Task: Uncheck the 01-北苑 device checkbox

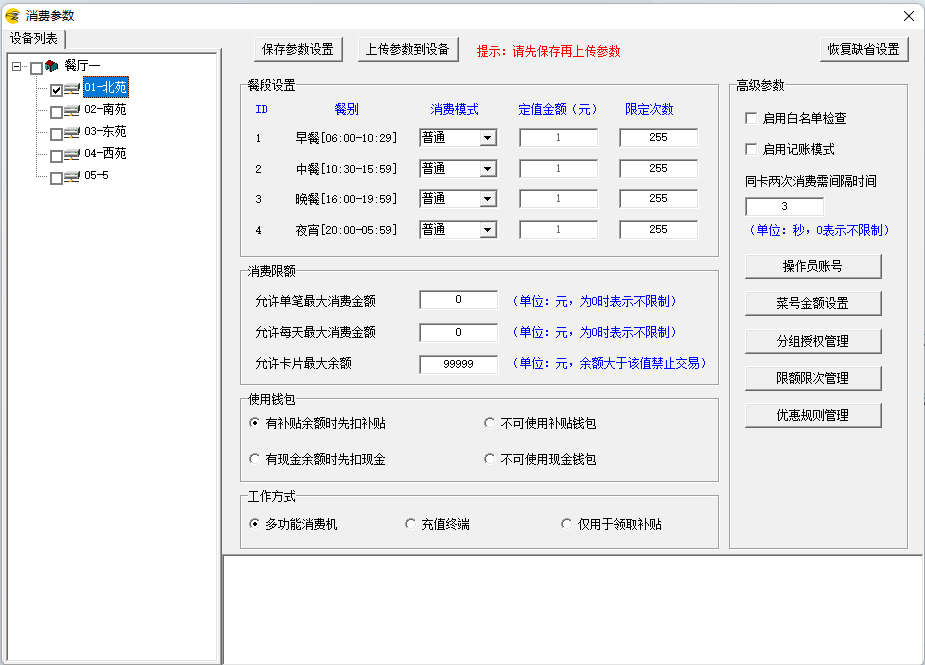Action: pos(57,90)
